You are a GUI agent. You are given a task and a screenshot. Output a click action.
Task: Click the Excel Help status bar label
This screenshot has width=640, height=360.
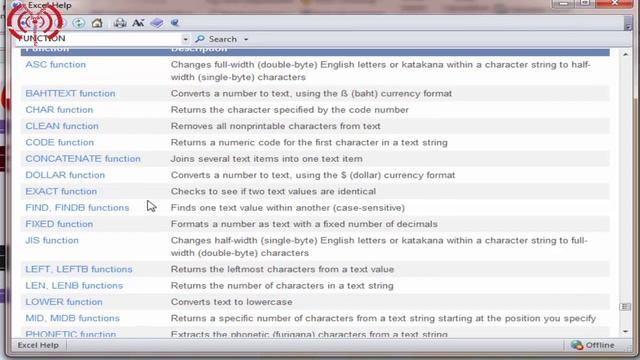tap(38, 345)
